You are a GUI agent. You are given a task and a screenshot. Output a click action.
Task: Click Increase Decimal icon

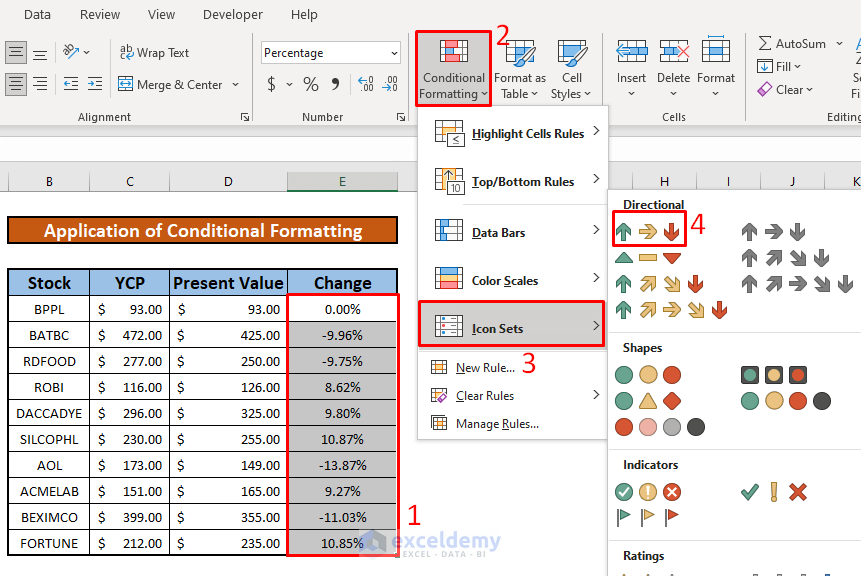(x=366, y=84)
